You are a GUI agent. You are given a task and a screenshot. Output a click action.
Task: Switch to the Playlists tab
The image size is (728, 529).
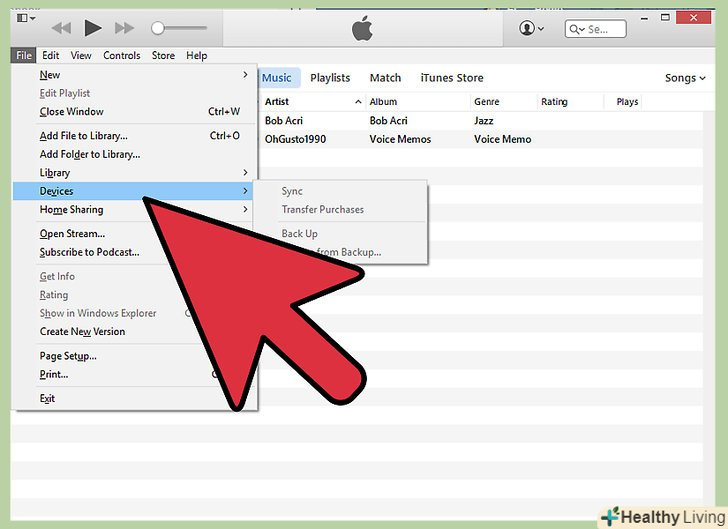pos(330,78)
